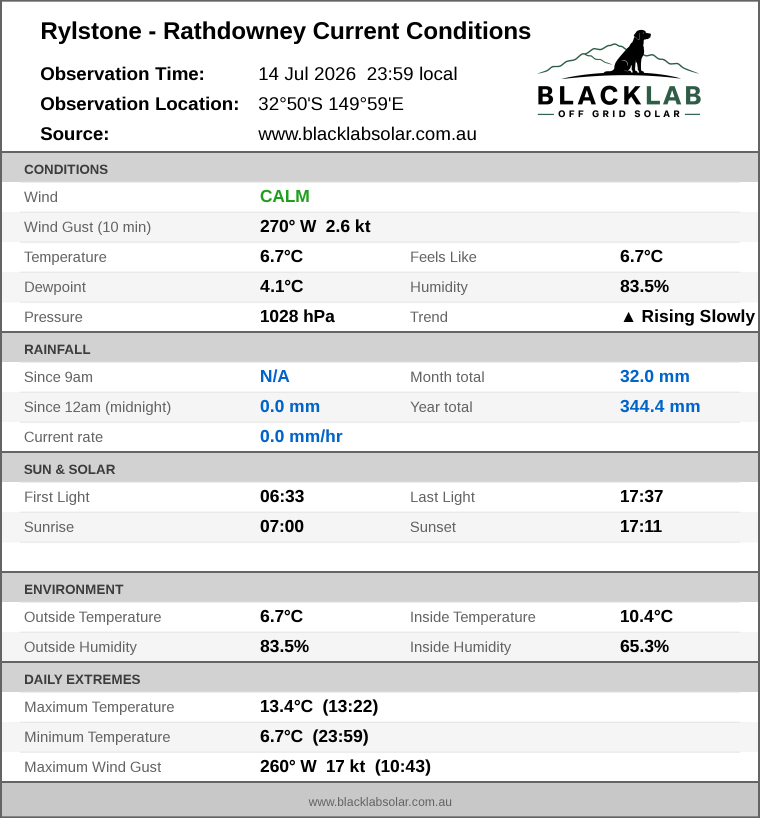Click the Sunrise time 07:00
This screenshot has width=760, height=818.
[x=282, y=526]
